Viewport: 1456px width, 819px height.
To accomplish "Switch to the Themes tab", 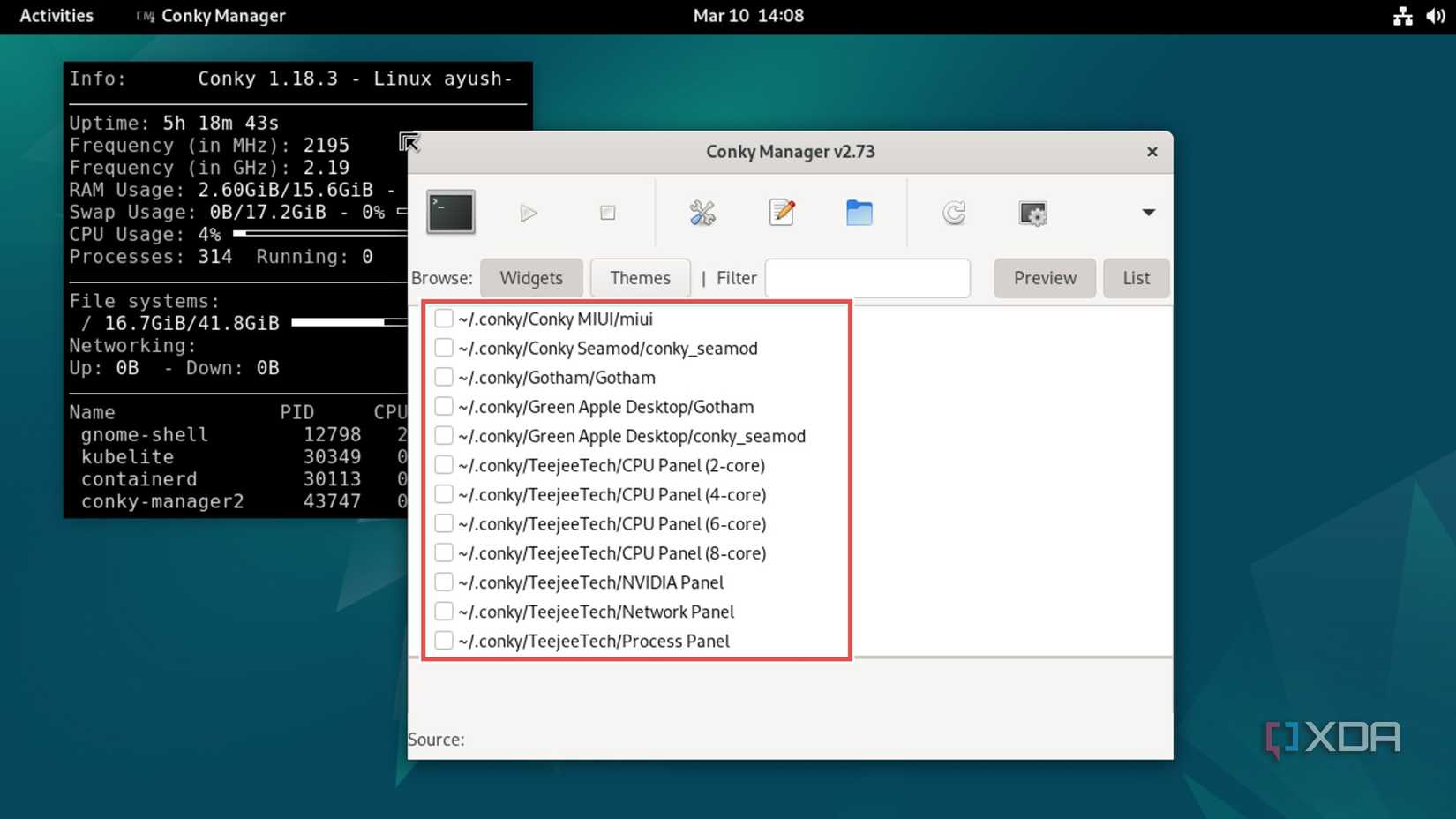I will (640, 278).
